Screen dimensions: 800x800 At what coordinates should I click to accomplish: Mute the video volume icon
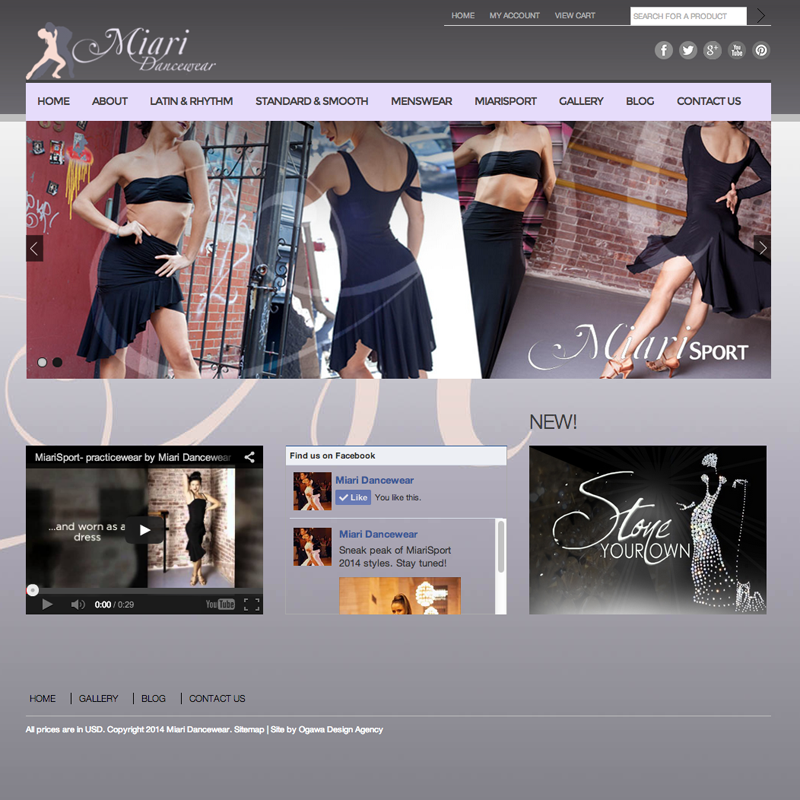[78, 605]
